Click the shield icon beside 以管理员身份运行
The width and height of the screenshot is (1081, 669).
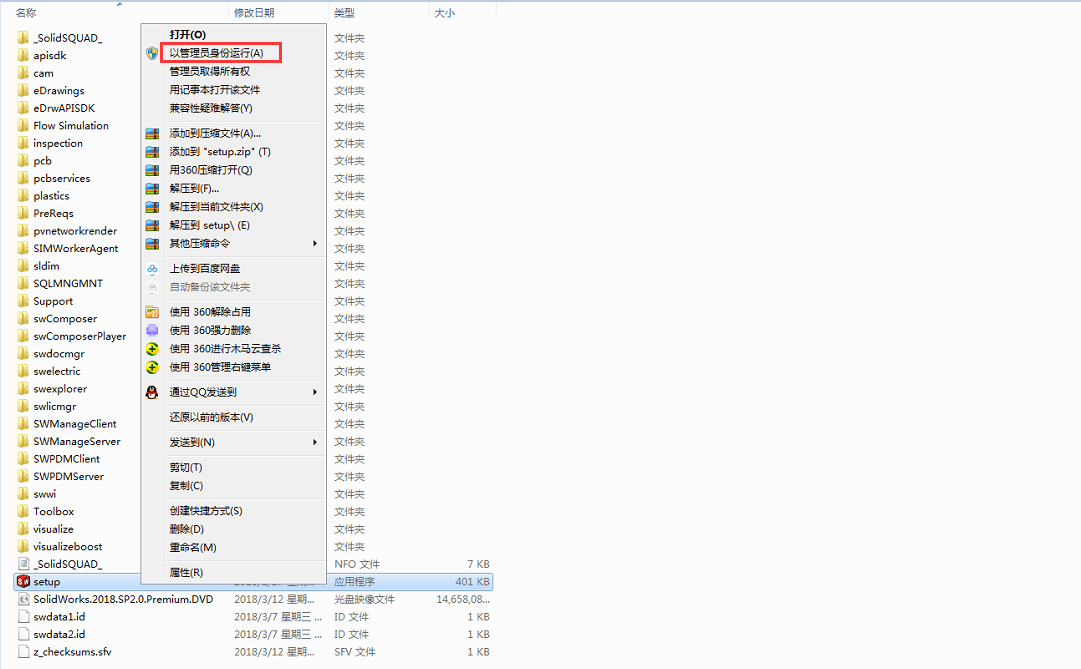click(x=152, y=53)
